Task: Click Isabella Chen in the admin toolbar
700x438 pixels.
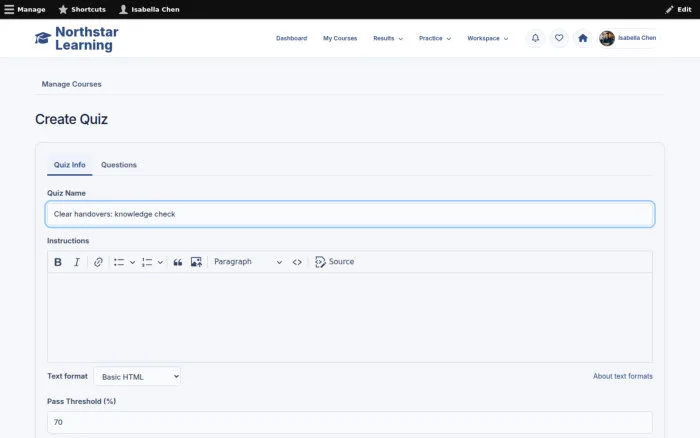Action: 149,9
